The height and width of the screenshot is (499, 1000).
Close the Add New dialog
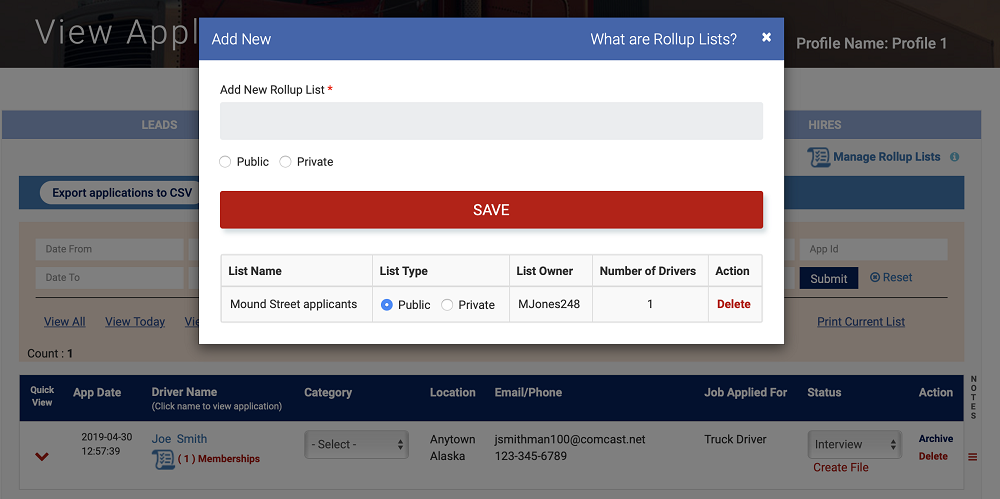[x=767, y=38]
